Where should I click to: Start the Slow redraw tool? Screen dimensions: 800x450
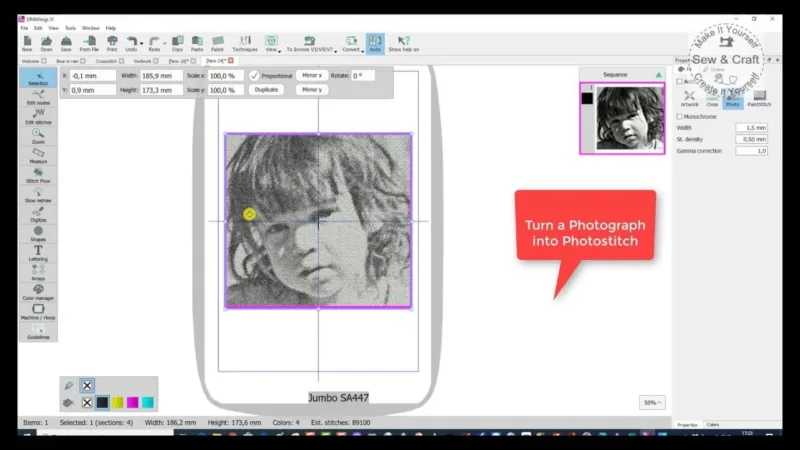tap(38, 195)
